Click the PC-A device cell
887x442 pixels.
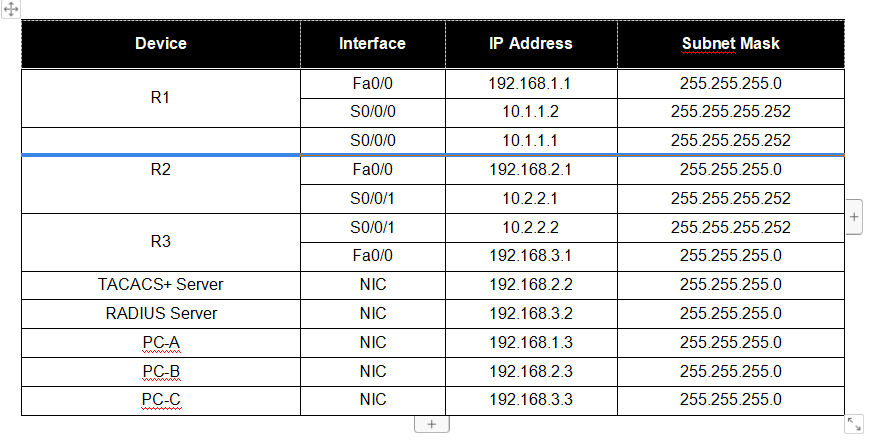click(161, 343)
